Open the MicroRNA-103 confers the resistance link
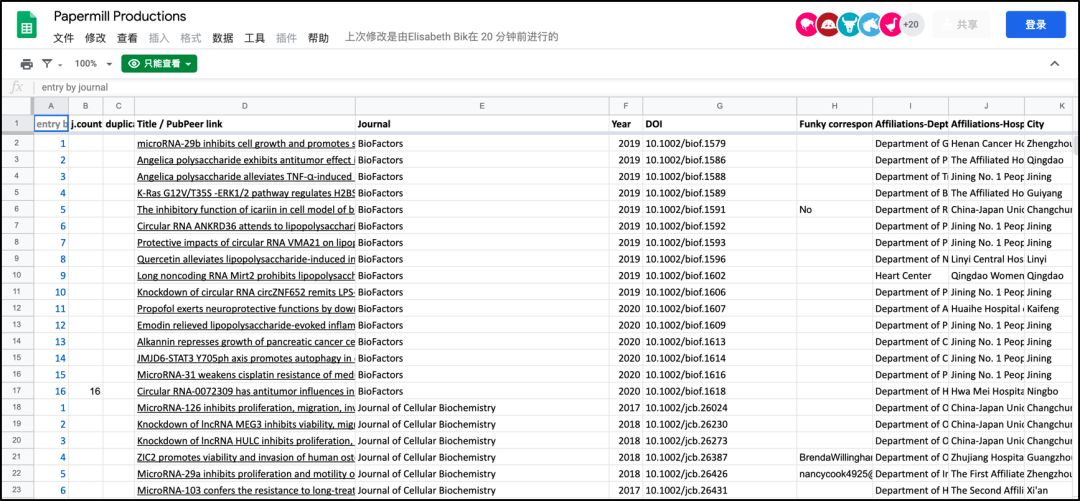The width and height of the screenshot is (1080, 501). 246,491
